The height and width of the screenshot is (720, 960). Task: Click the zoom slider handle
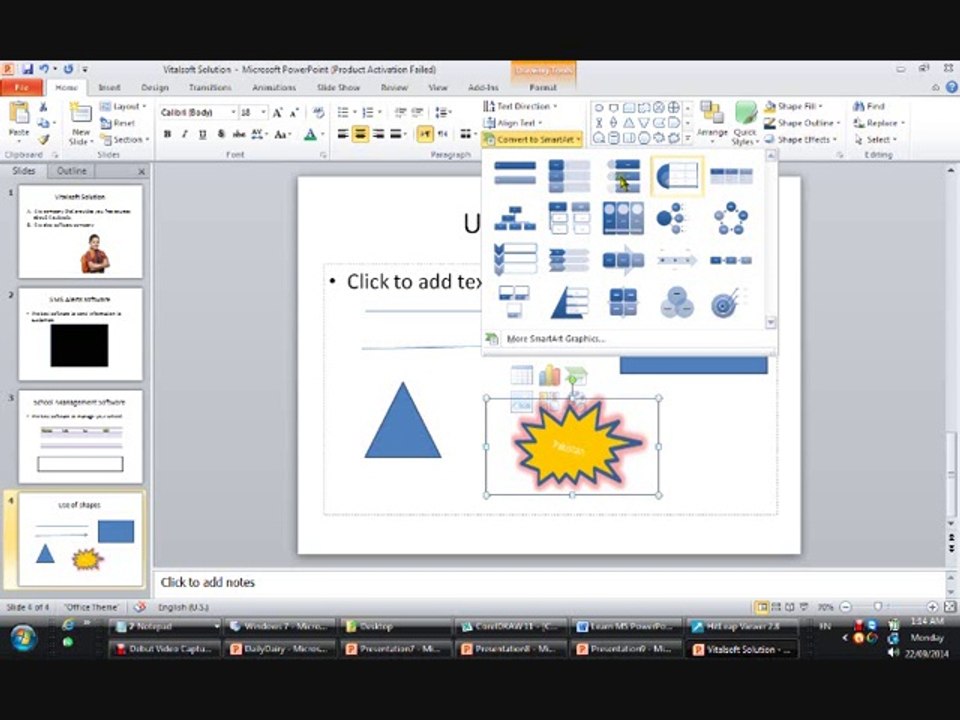878,607
